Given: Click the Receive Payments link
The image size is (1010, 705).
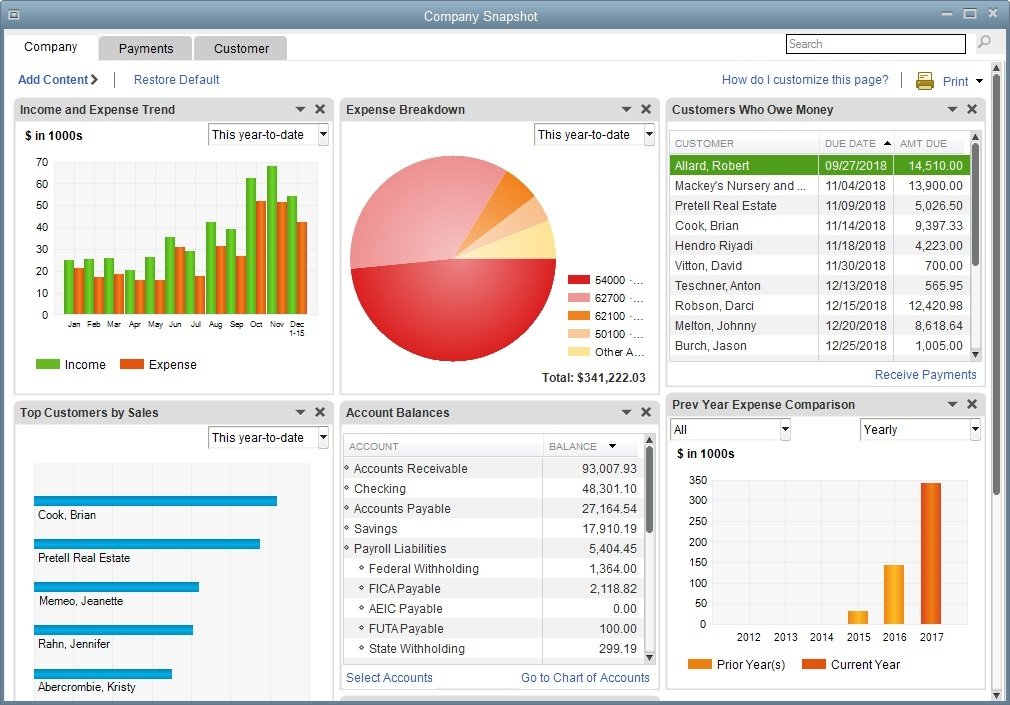Looking at the screenshot, I should [925, 375].
